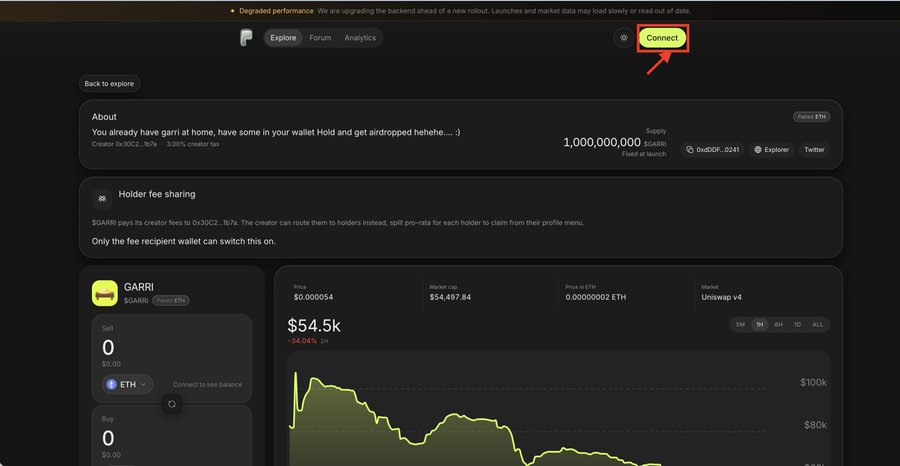This screenshot has width=900, height=466.
Task: Open the Explore tab
Action: tap(283, 38)
